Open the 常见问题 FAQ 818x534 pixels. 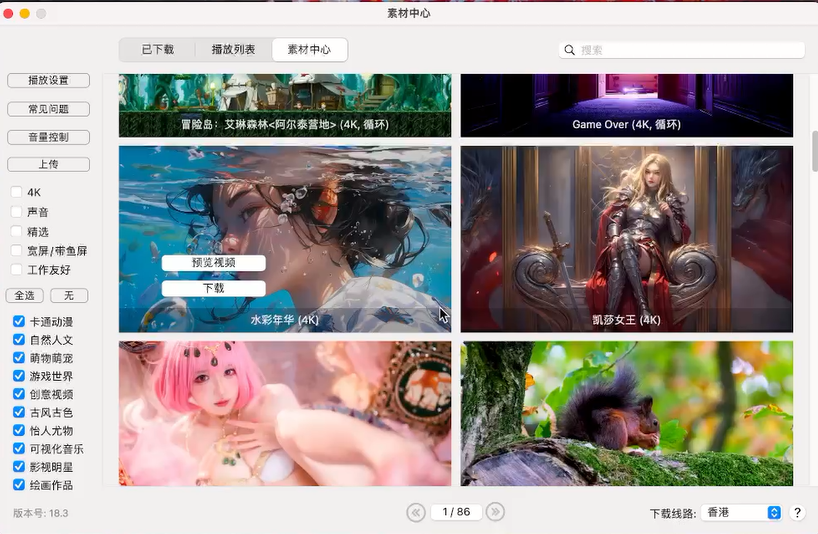(x=49, y=109)
